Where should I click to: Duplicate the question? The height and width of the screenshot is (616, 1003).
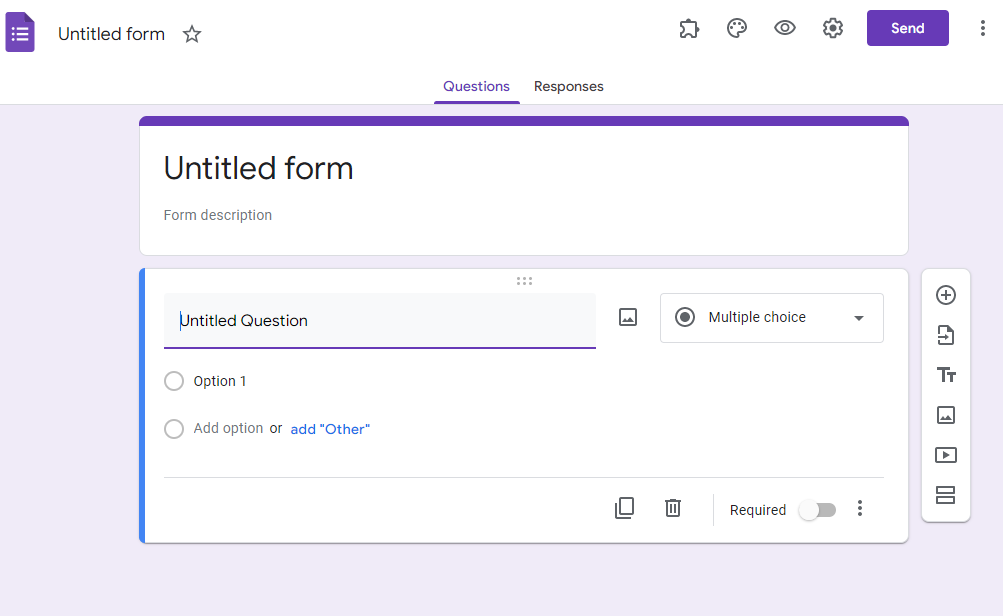click(624, 509)
